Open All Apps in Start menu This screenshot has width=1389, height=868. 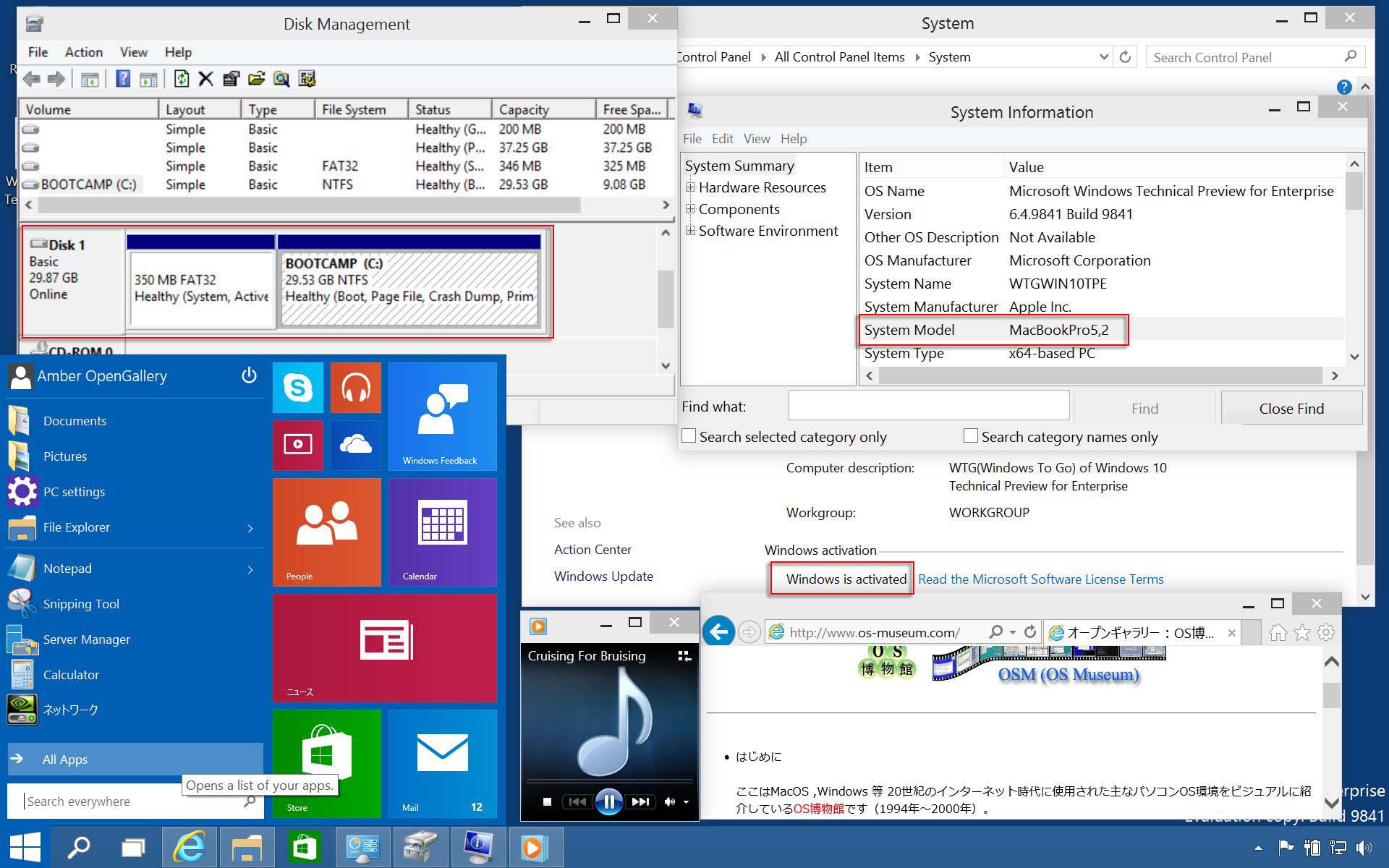coord(135,759)
